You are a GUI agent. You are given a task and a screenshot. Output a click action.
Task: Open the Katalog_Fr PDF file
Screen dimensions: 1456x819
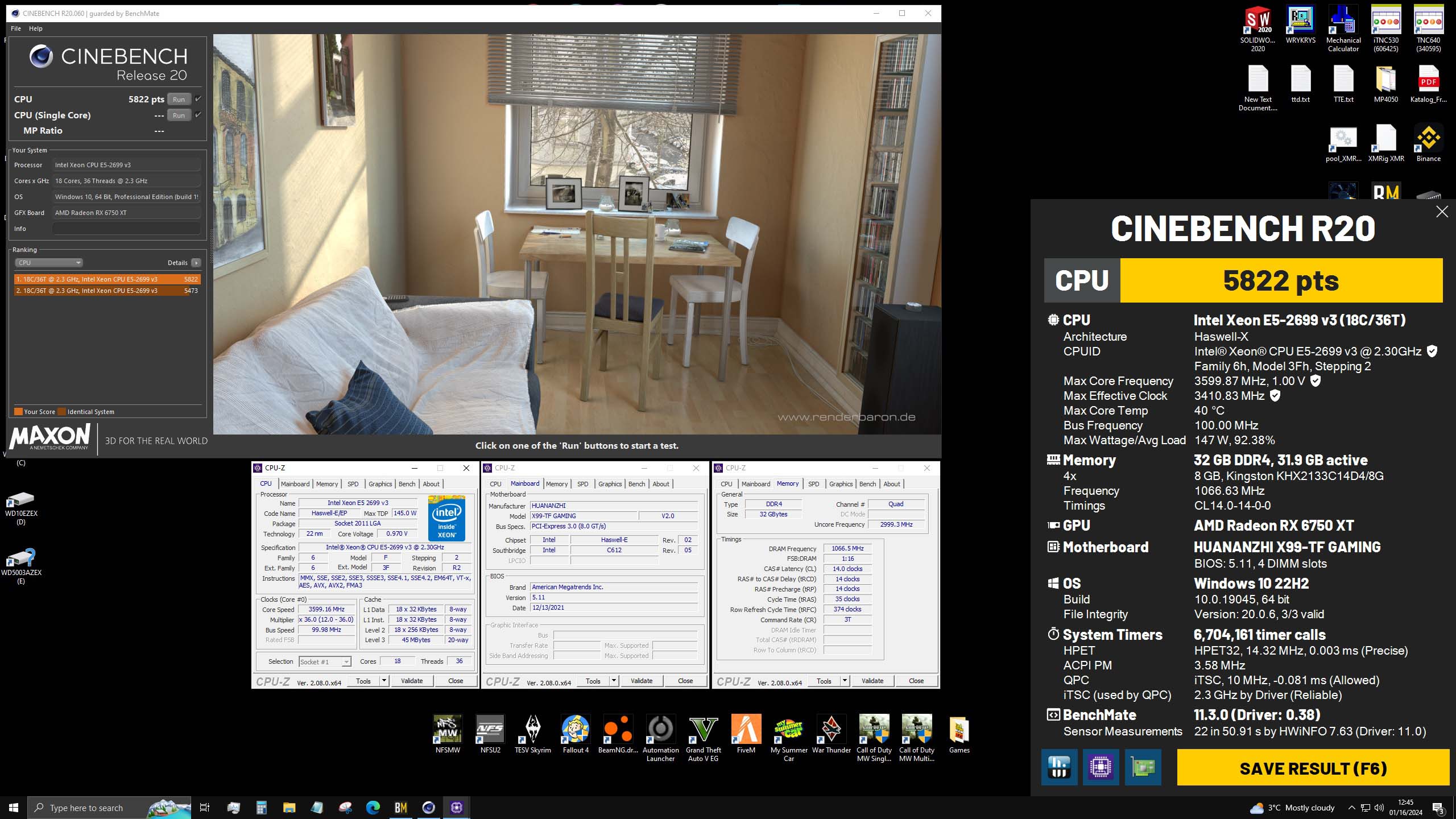(x=1428, y=84)
